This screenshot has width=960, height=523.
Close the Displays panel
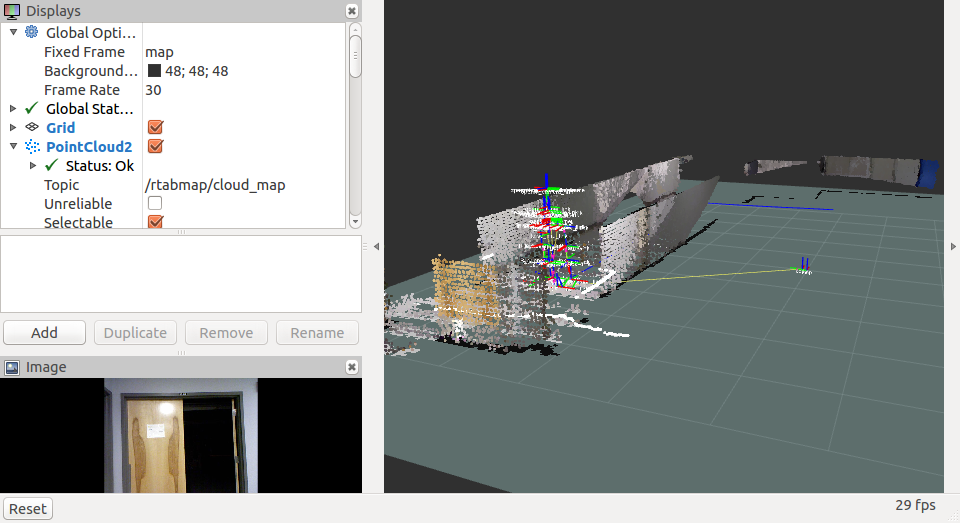(x=351, y=10)
